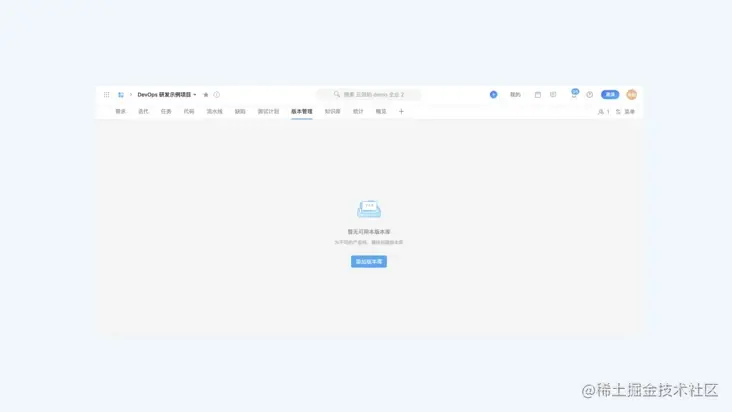Switch to the 缺陷 tab
Screen dimensions: 732x412
coord(240,112)
